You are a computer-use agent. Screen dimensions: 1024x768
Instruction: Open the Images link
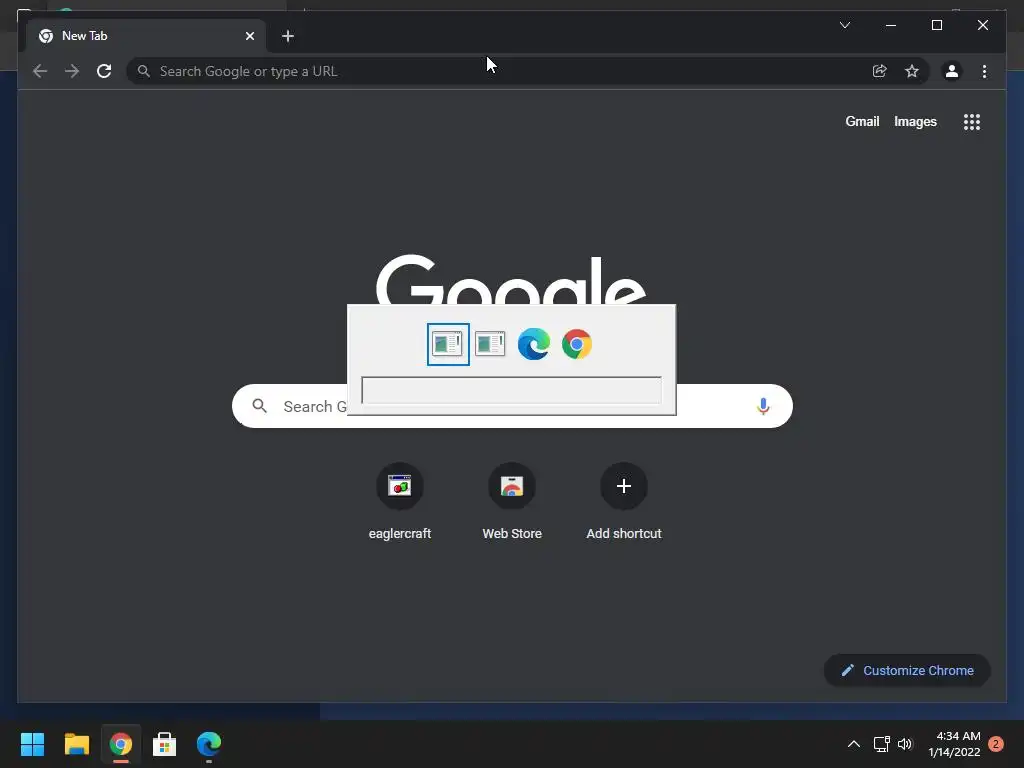[915, 121]
